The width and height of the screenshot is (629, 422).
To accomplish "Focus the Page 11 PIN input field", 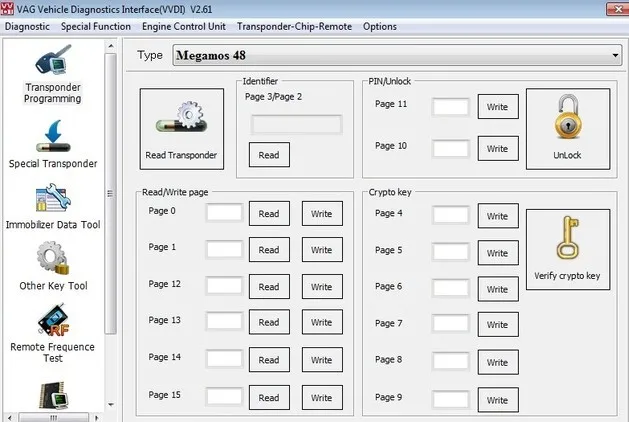I will pyautogui.click(x=451, y=107).
